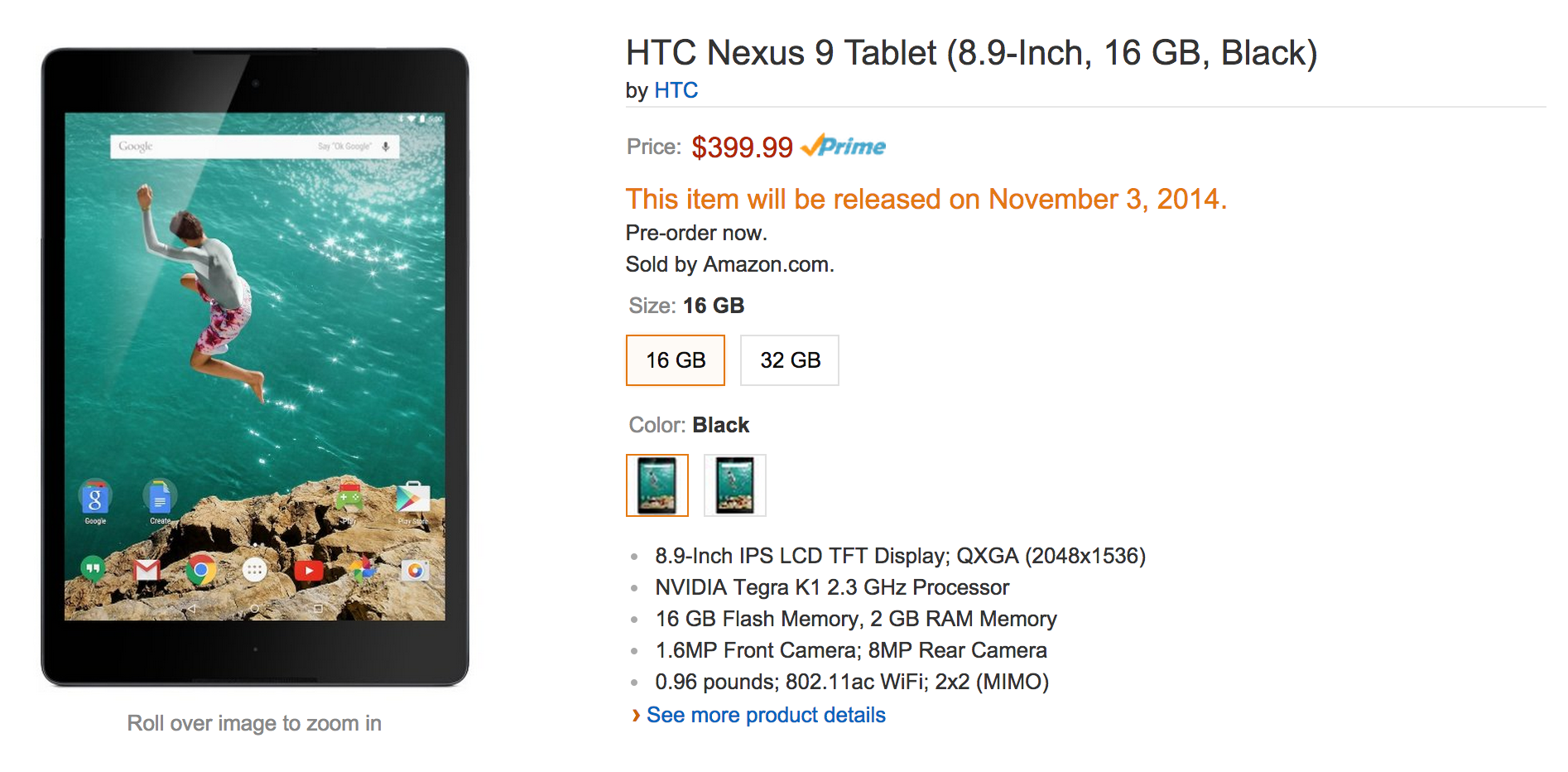This screenshot has height=772, width=1568.
Task: Open the Play Store icon on the tablet
Action: point(412,498)
